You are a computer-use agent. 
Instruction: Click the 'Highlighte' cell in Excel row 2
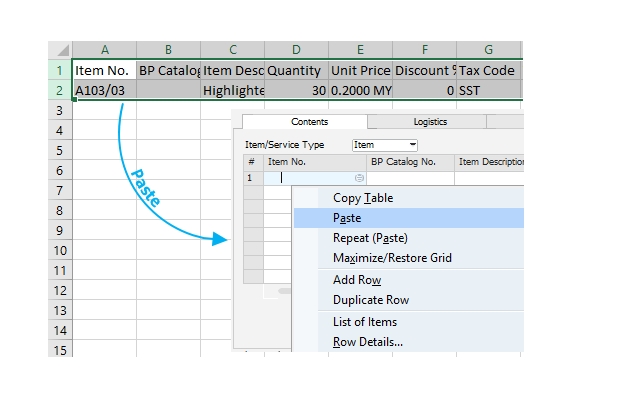coord(233,90)
